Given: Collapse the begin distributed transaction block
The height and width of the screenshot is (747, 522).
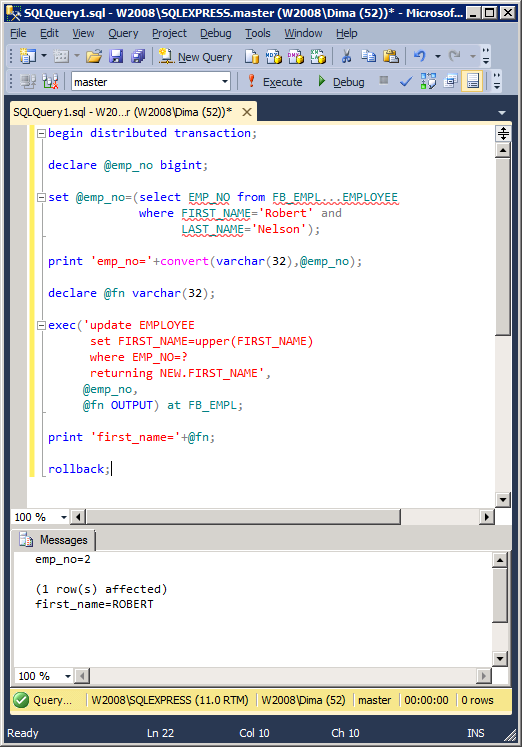Looking at the screenshot, I should (41, 133).
